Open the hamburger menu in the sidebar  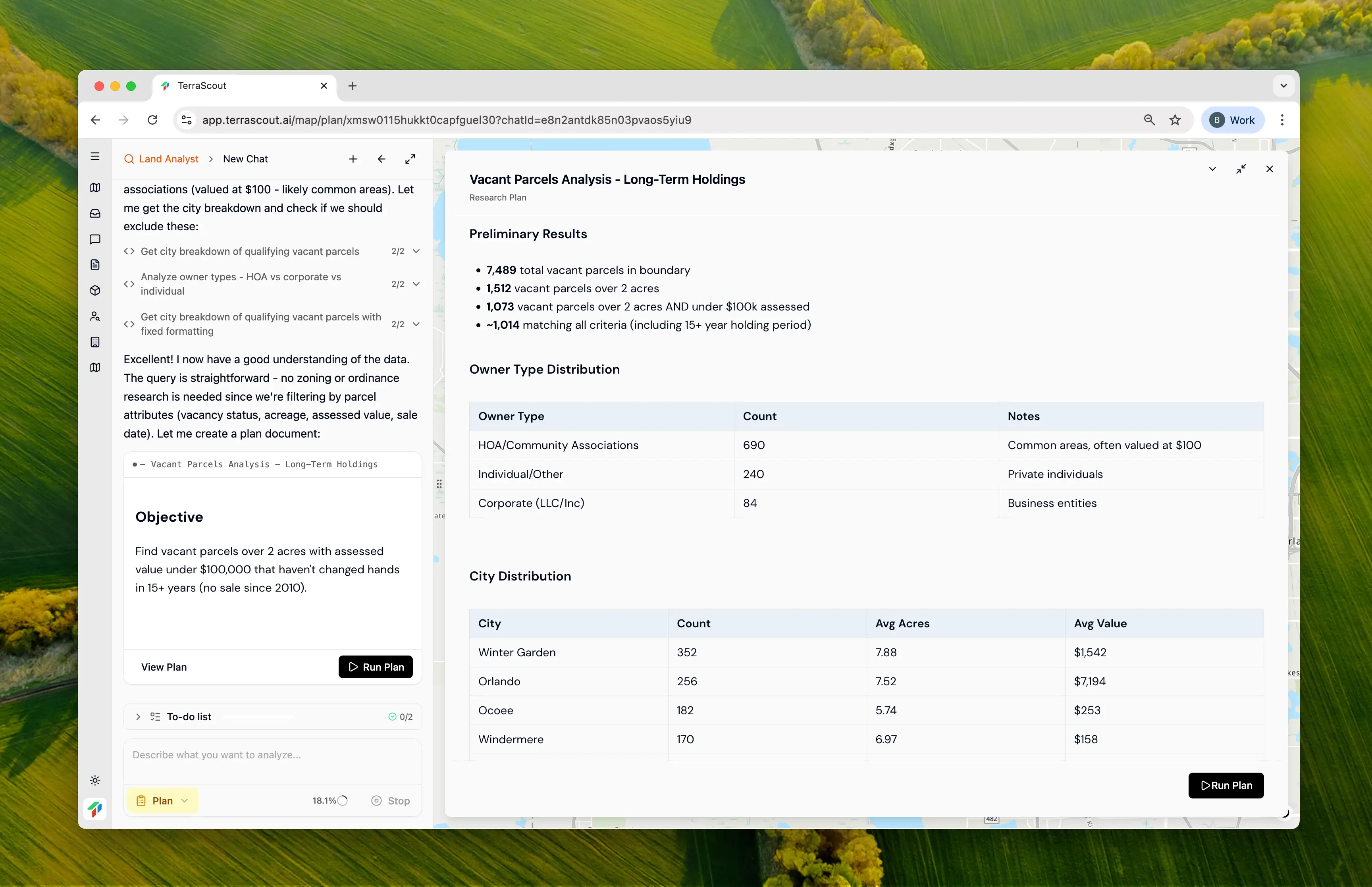pos(95,157)
